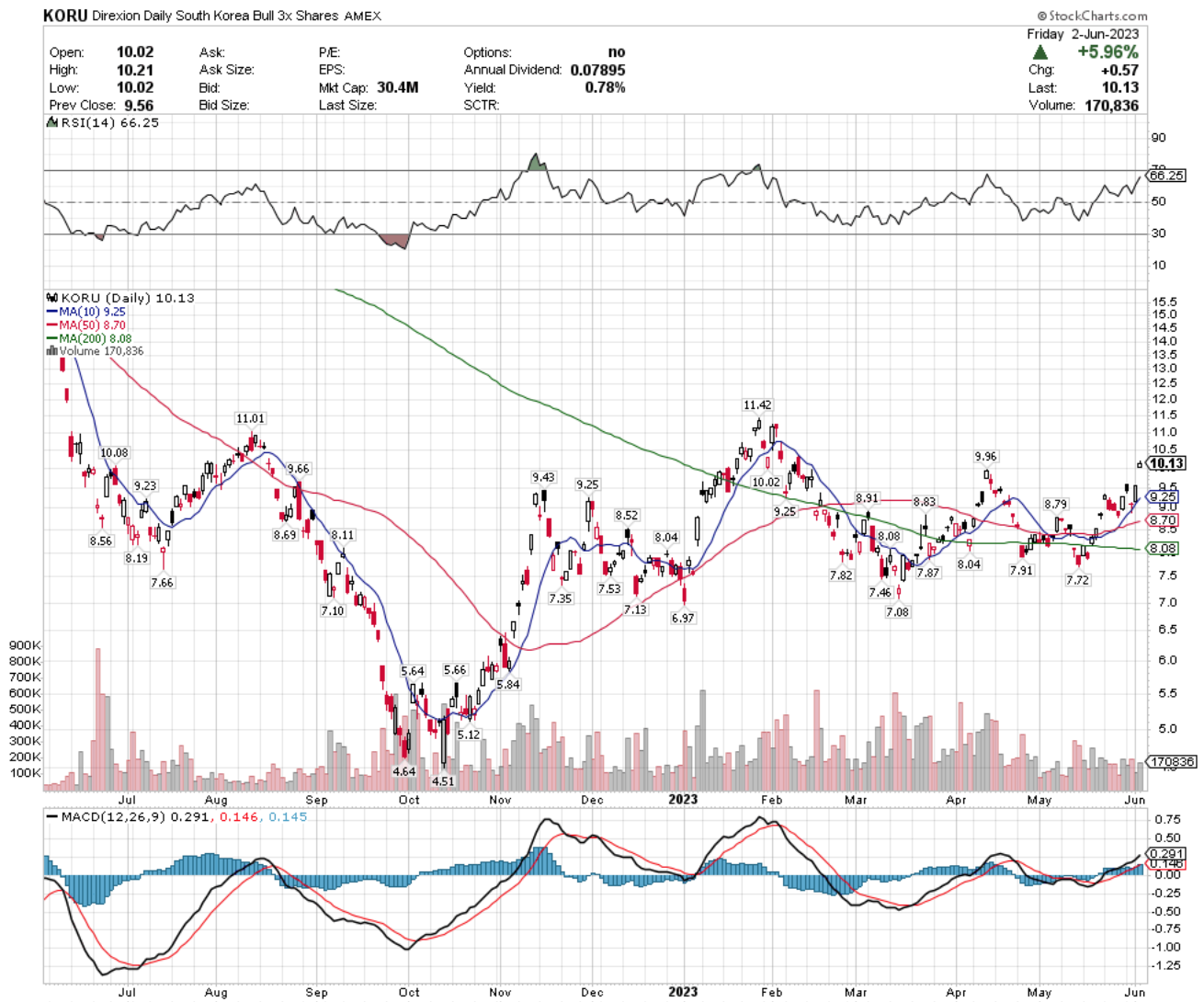Viewport: 1204px width, 1002px height.
Task: Click the MA(10) 9.25 legend entry
Action: 86,312
